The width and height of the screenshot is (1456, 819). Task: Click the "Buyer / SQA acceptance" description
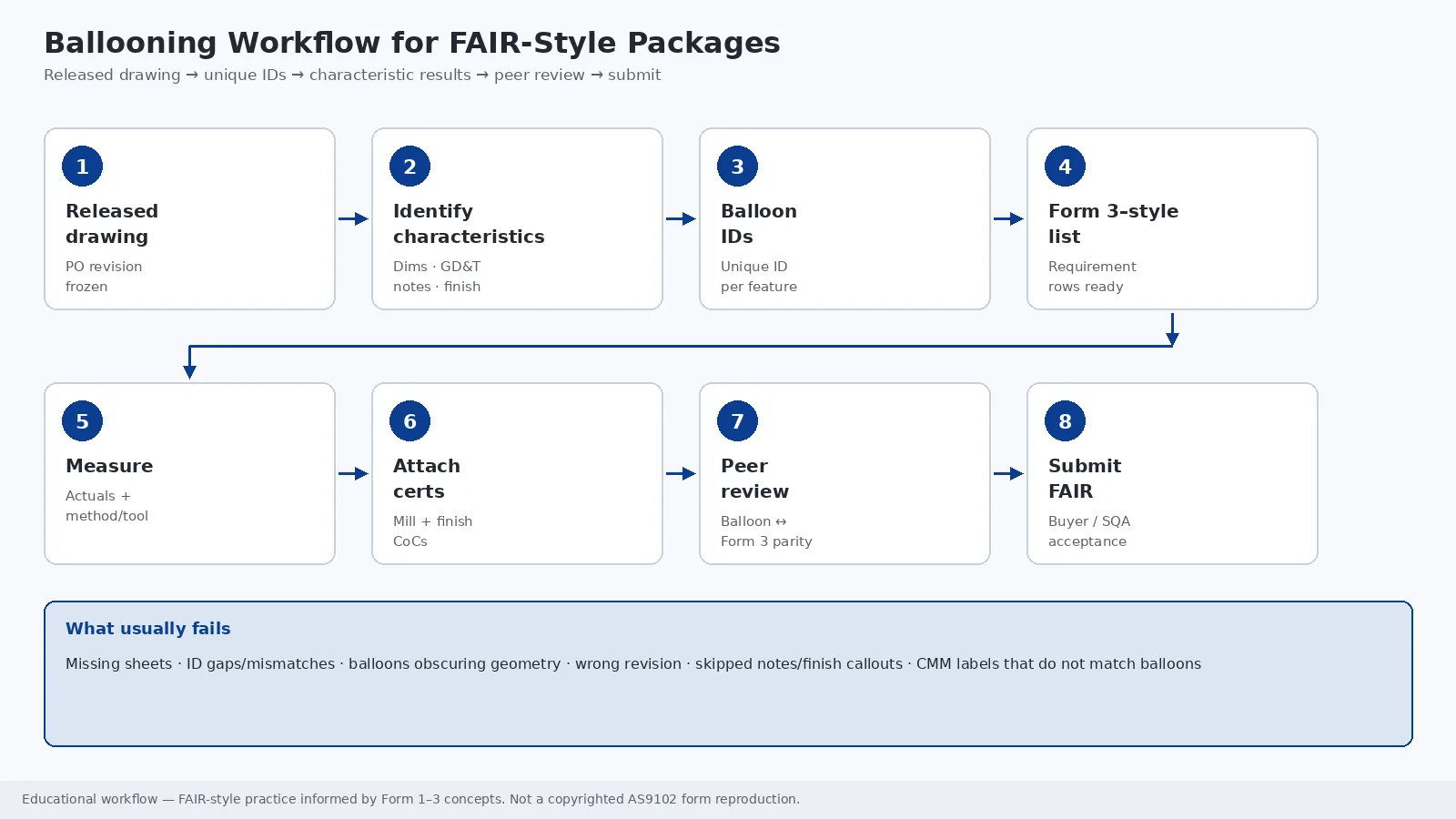1089,531
